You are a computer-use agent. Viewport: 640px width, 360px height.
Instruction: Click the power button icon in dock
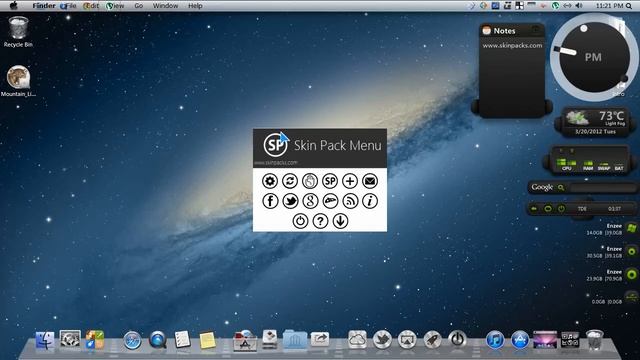[x=457, y=339]
